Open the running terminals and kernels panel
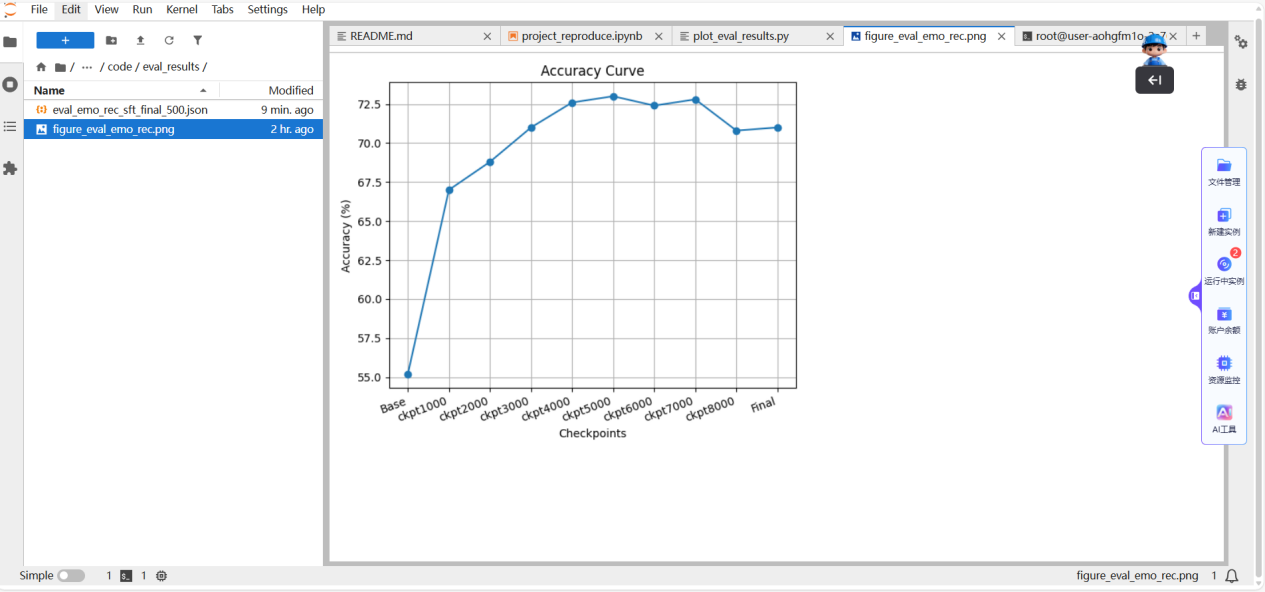The image size is (1265, 592). pyautogui.click(x=10, y=85)
